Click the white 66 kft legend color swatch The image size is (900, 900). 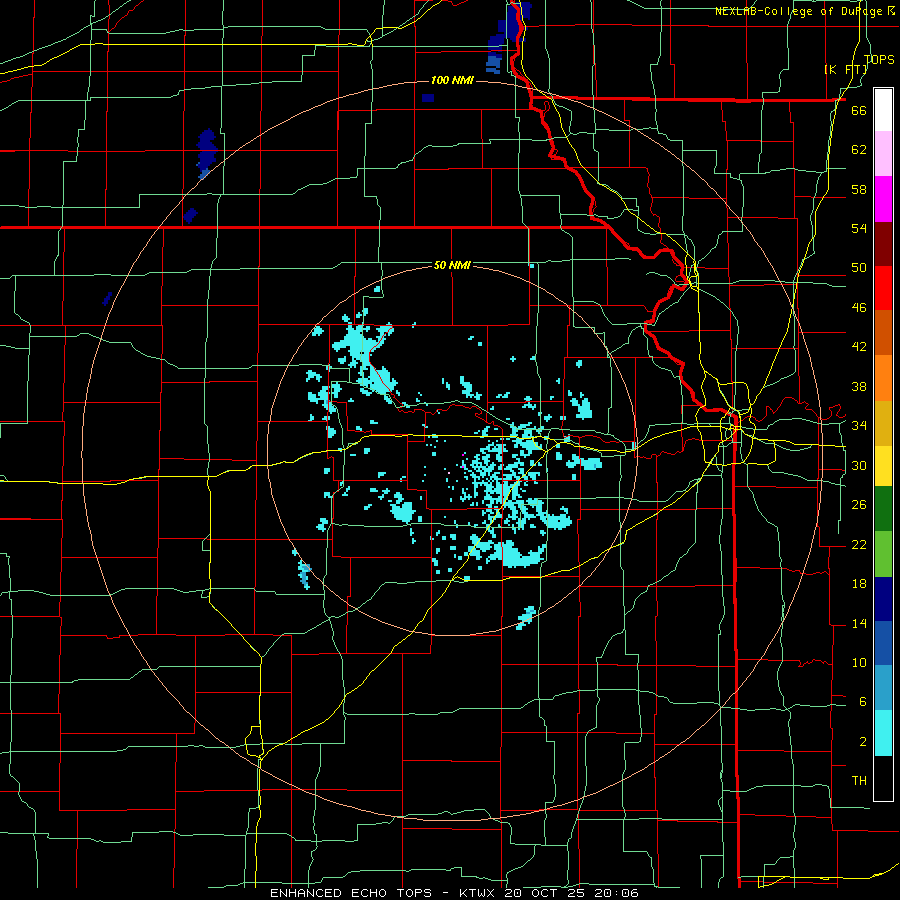[883, 110]
